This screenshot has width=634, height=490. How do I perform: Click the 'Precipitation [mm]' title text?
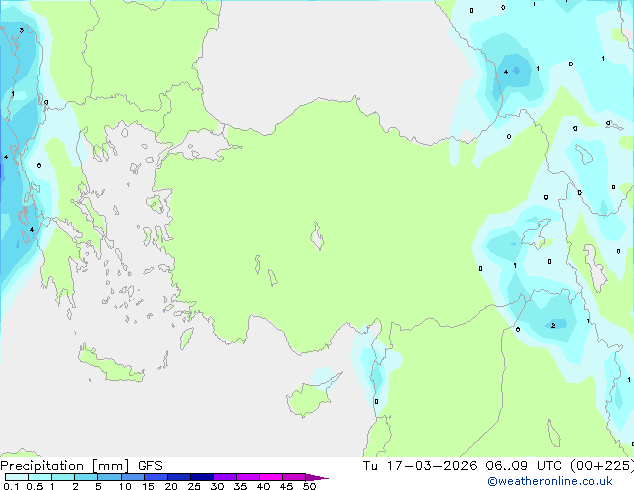tap(65, 466)
